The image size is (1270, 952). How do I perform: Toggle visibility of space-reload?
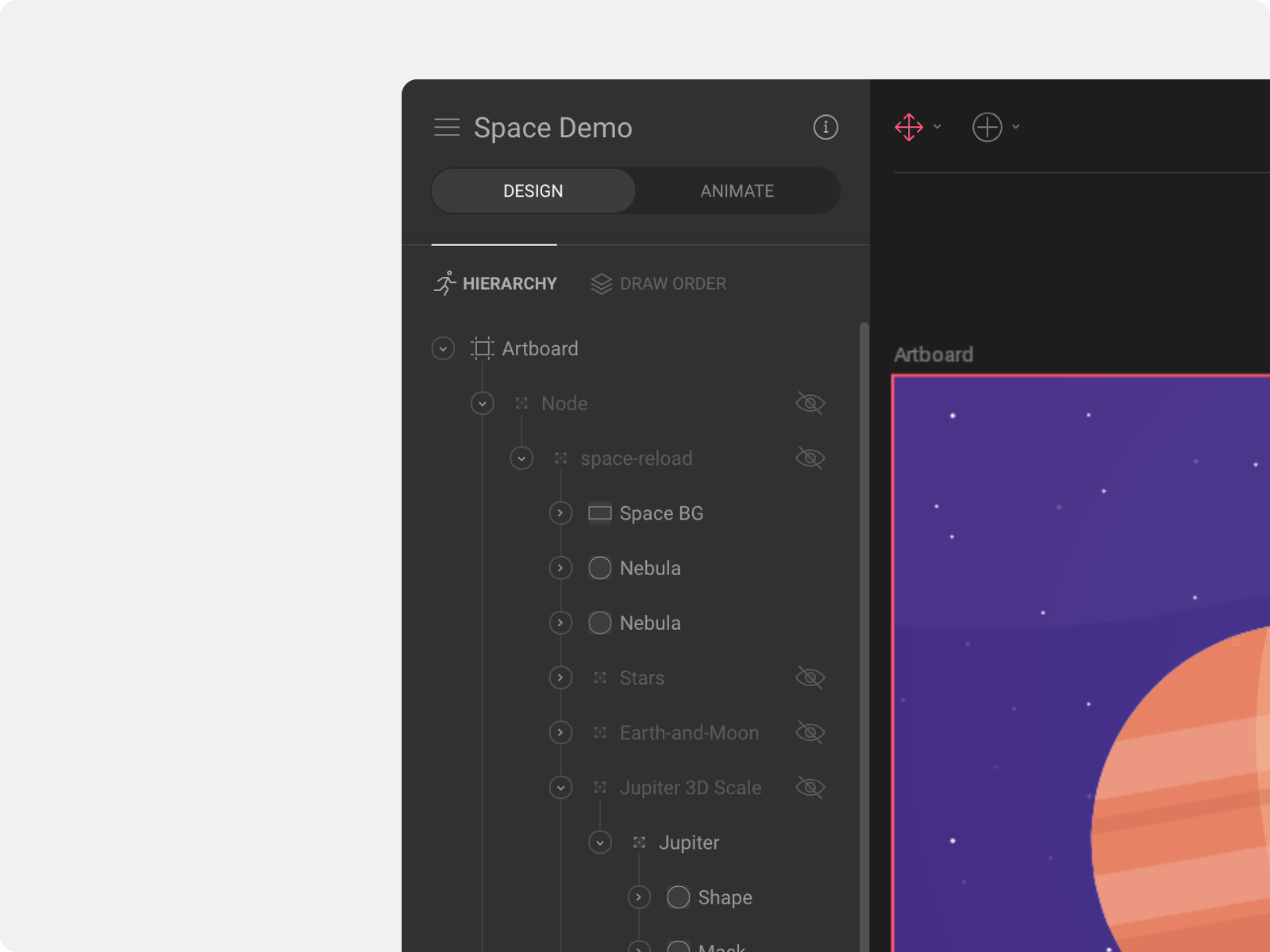click(810, 459)
